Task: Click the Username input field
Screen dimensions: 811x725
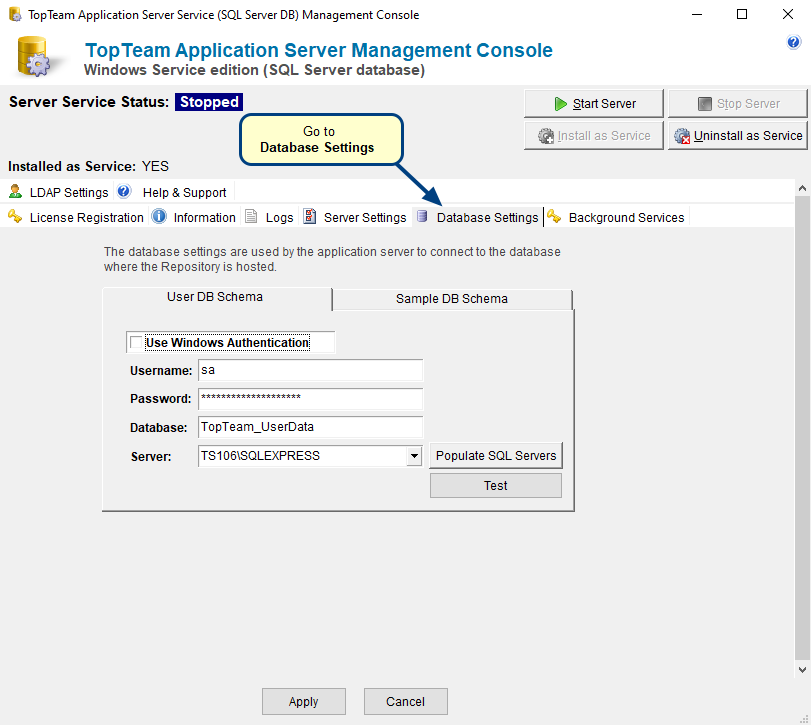Action: click(x=310, y=370)
